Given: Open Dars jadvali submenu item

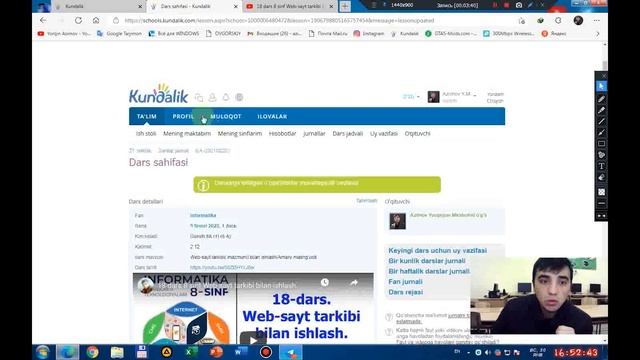Looking at the screenshot, I should (347, 133).
